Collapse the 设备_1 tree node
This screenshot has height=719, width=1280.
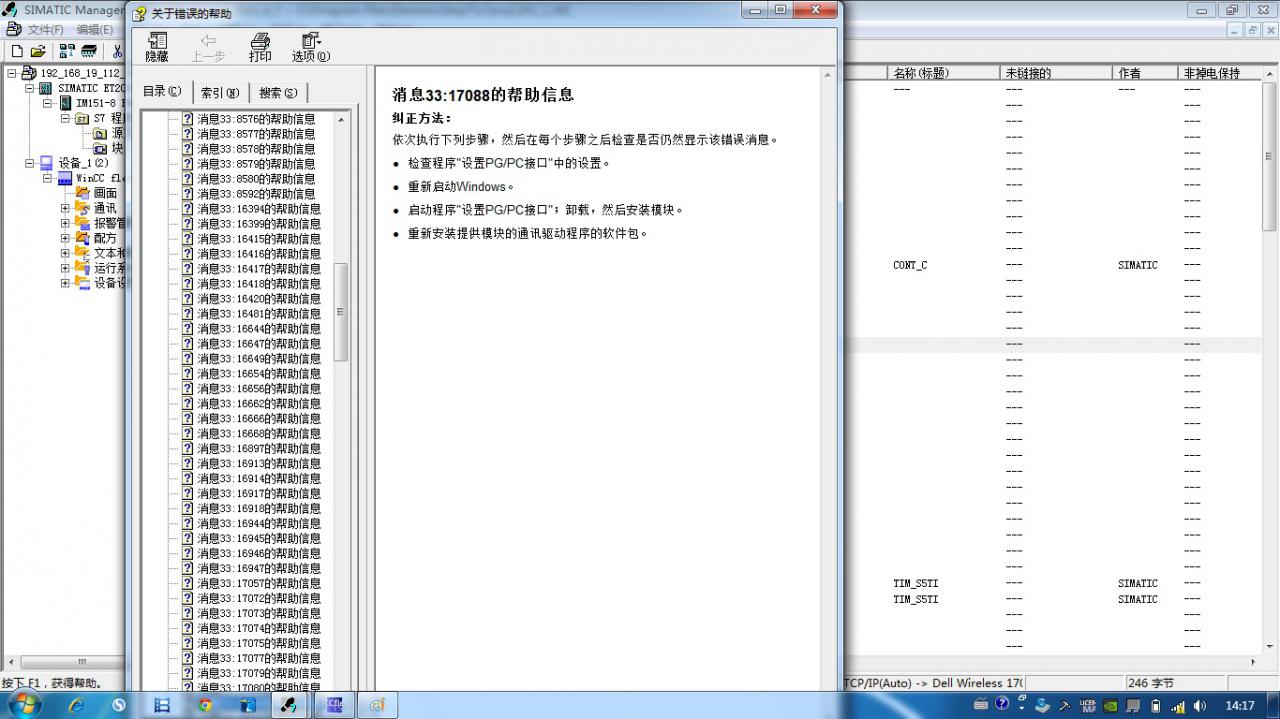click(29, 163)
